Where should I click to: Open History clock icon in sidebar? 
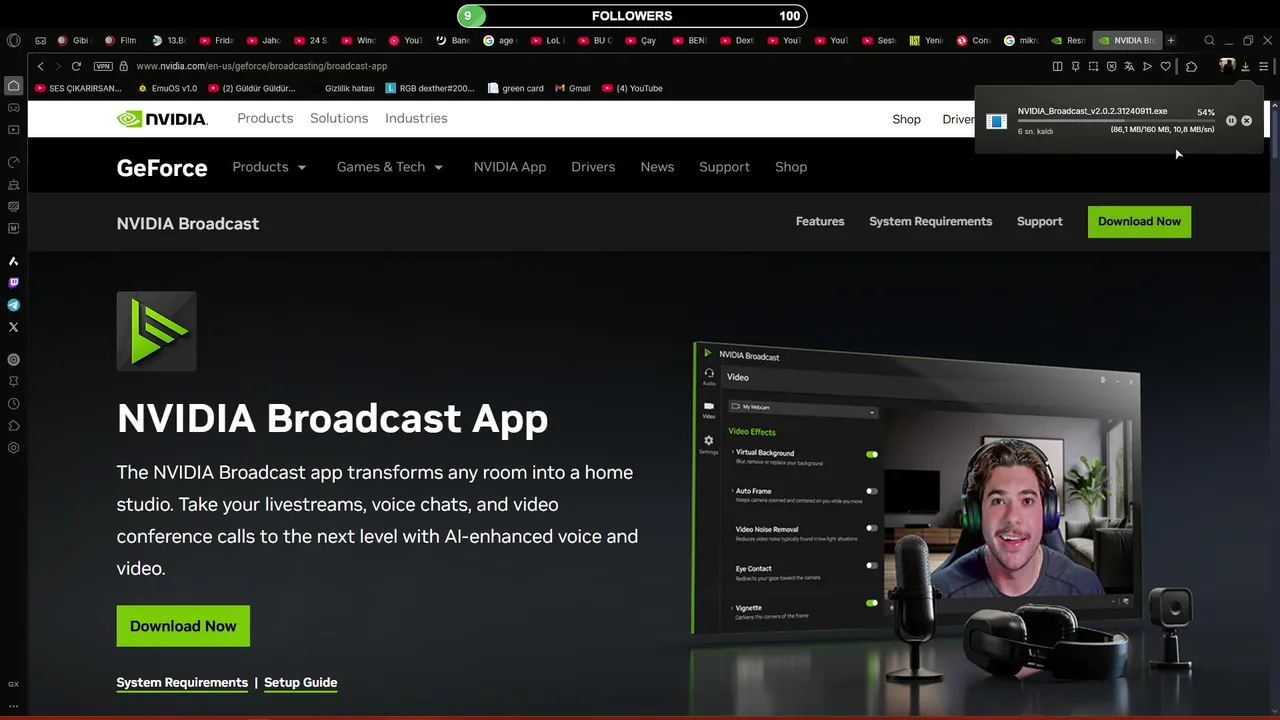pyautogui.click(x=13, y=404)
